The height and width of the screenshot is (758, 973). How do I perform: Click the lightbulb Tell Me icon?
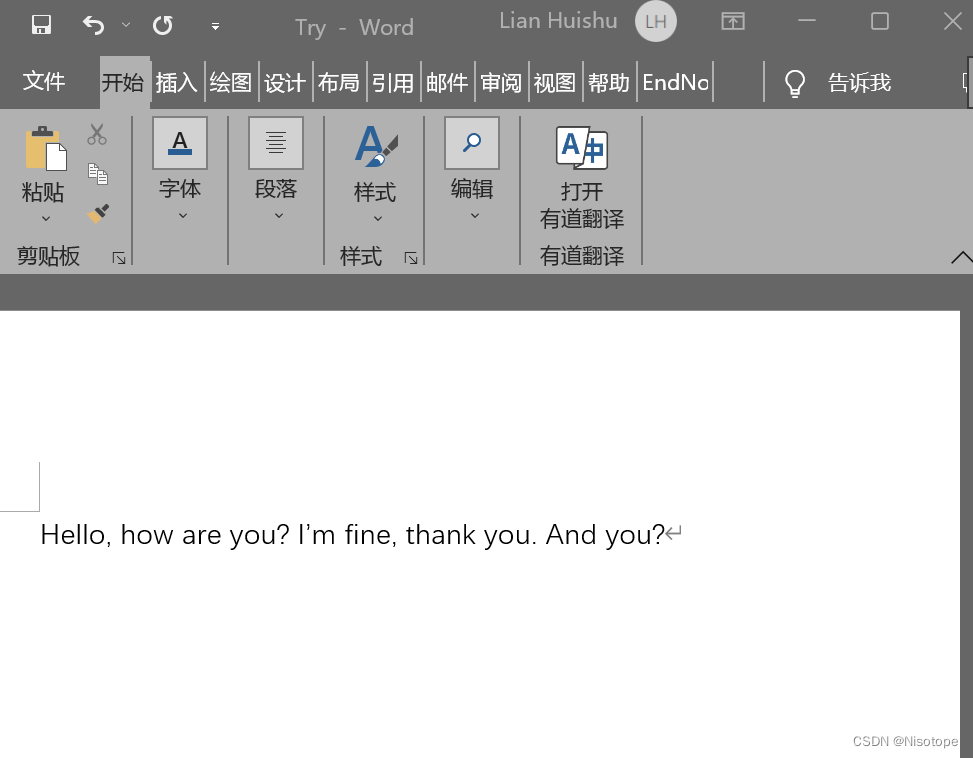(x=795, y=83)
